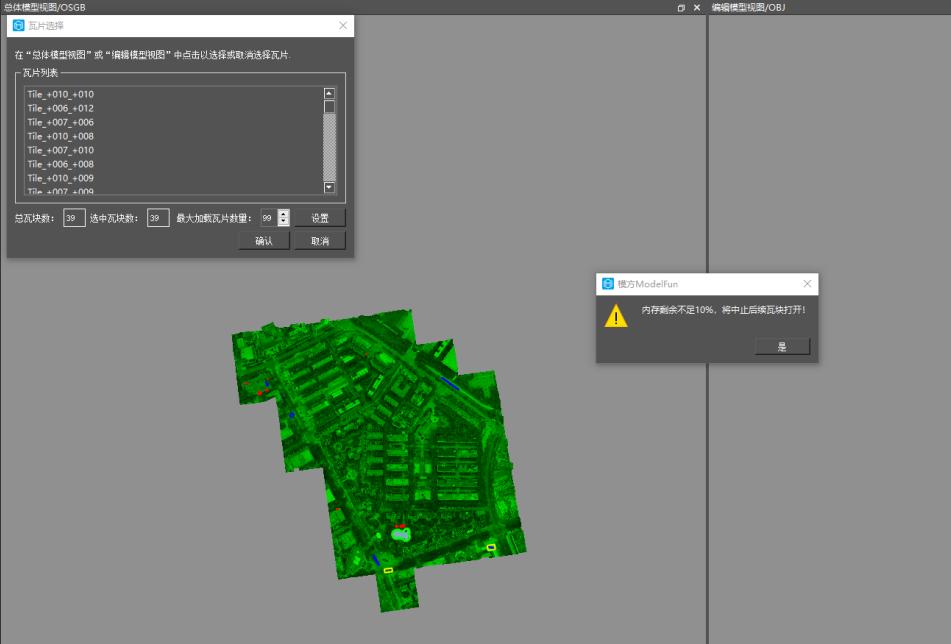Close the 模方ModelFun warning dialog
Viewport: 951px width, 644px height.
[x=807, y=284]
